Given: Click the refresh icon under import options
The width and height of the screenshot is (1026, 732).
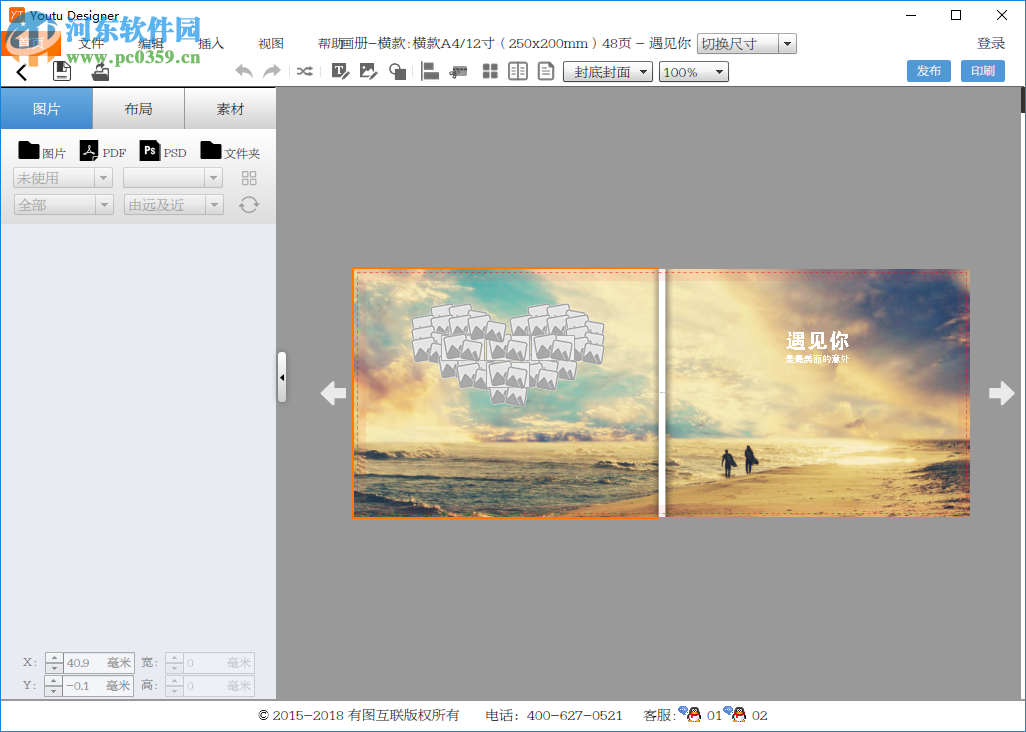Looking at the screenshot, I should (248, 204).
